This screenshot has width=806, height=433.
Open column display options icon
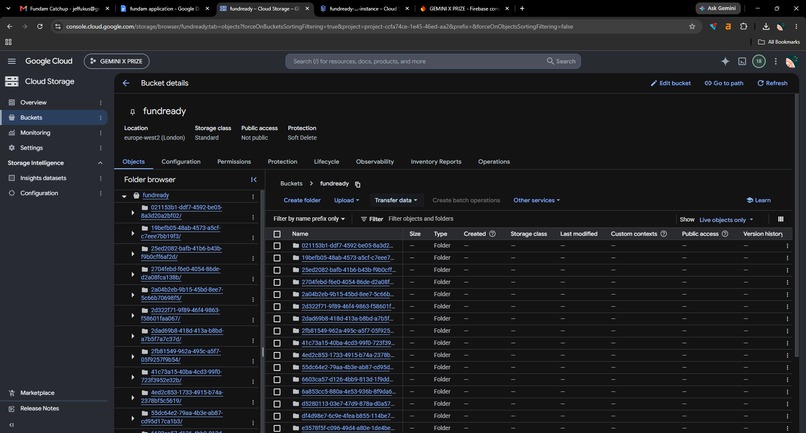click(x=780, y=219)
